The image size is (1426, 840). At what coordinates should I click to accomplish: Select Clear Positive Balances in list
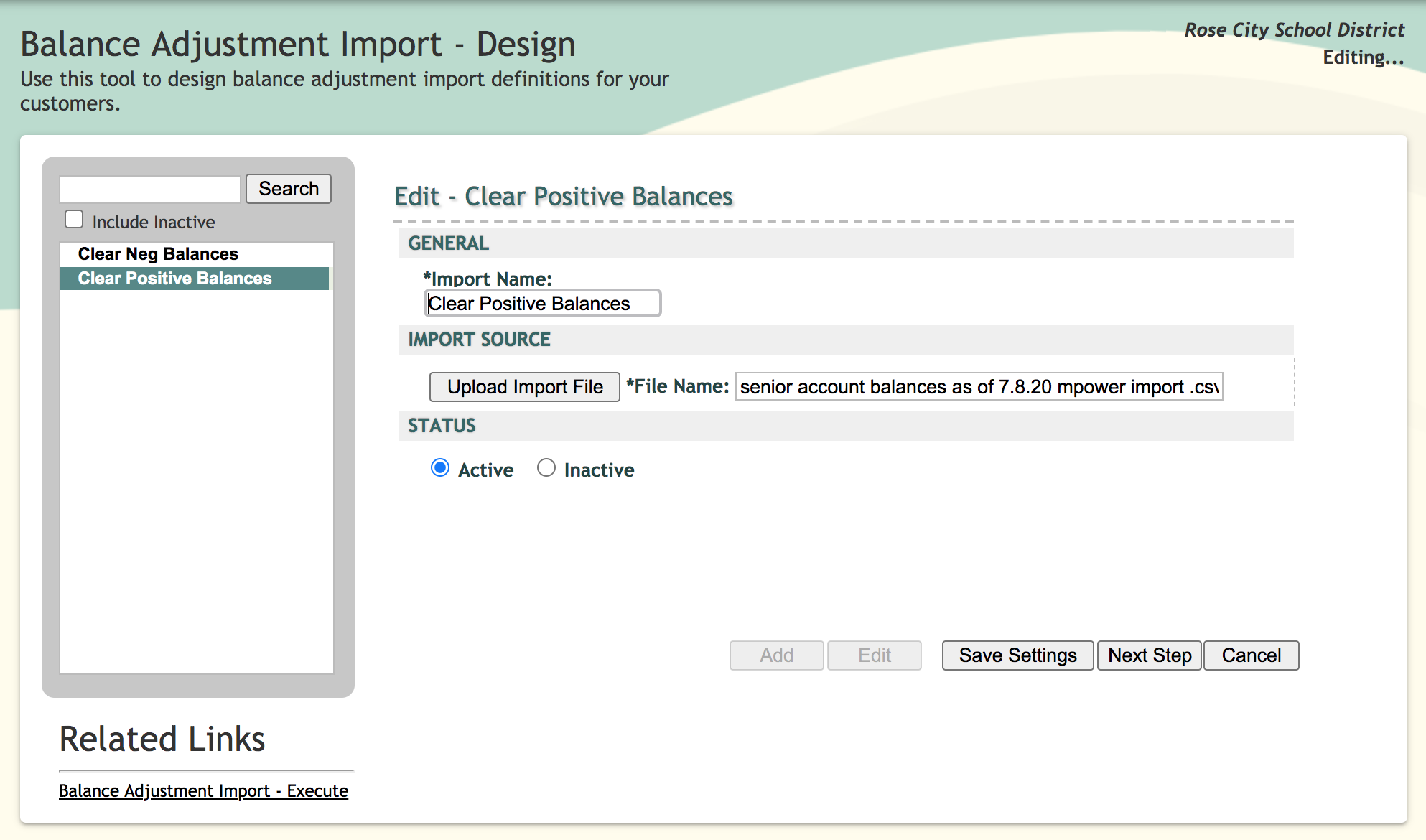point(174,279)
